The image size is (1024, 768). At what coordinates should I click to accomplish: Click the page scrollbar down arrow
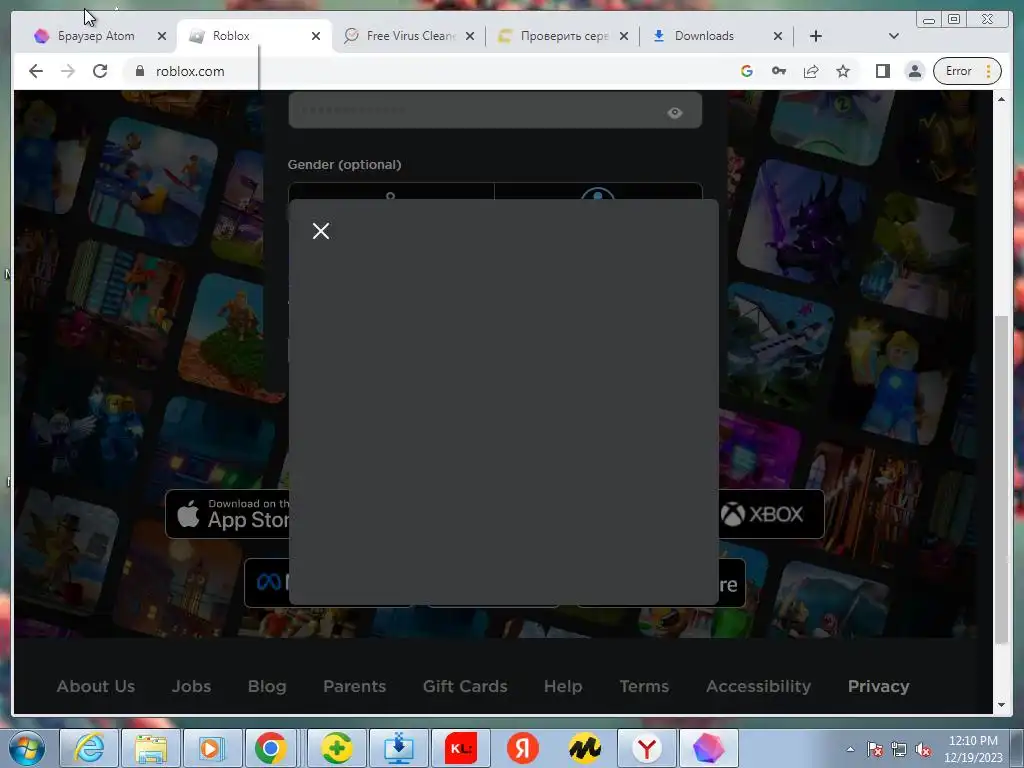(1002, 705)
